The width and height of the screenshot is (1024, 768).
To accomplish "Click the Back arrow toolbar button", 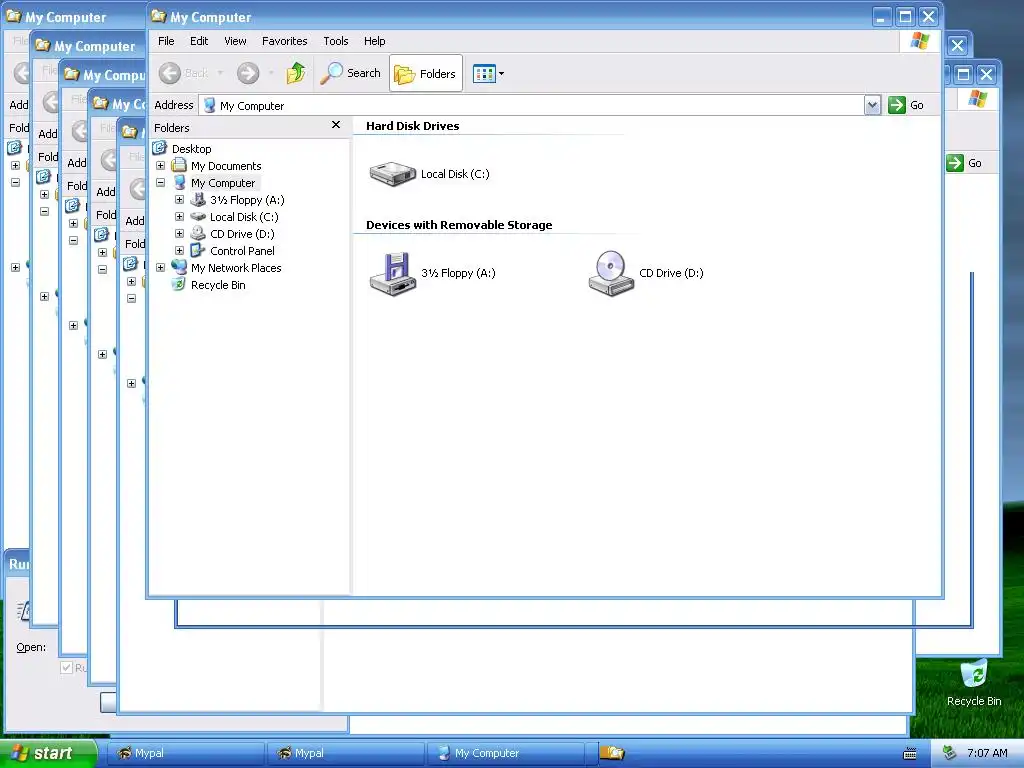I will tap(170, 73).
